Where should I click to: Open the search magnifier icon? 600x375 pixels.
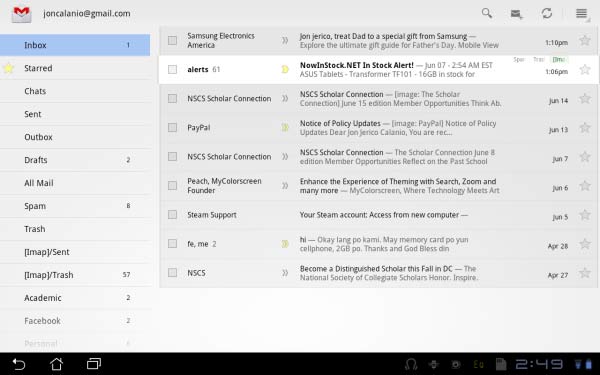coord(487,13)
